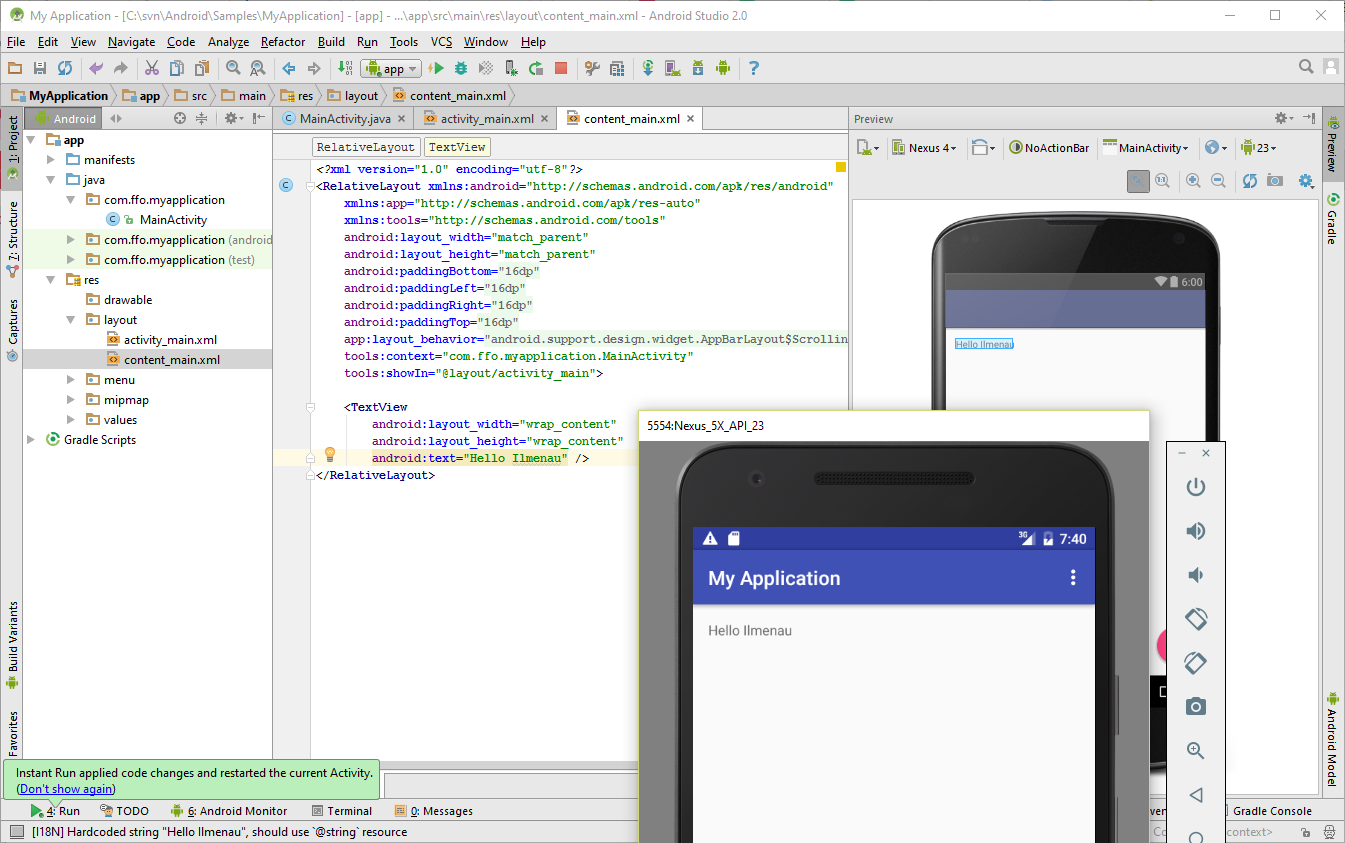Take an emulator screenshot with the camera icon
The width and height of the screenshot is (1345, 843).
(x=1195, y=707)
